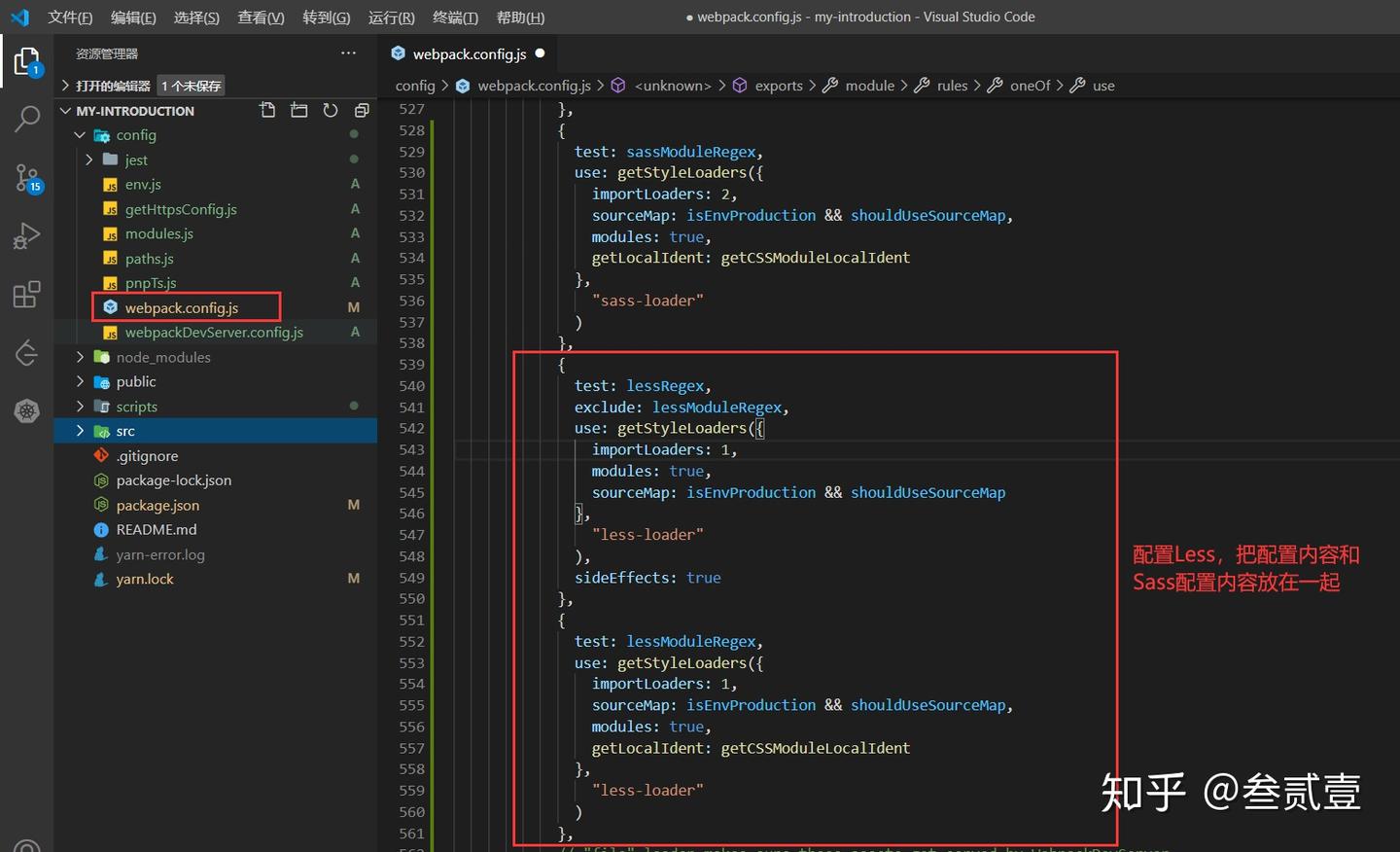Collapse all folders in explorer
The height and width of the screenshot is (852, 1400).
pyautogui.click(x=362, y=110)
